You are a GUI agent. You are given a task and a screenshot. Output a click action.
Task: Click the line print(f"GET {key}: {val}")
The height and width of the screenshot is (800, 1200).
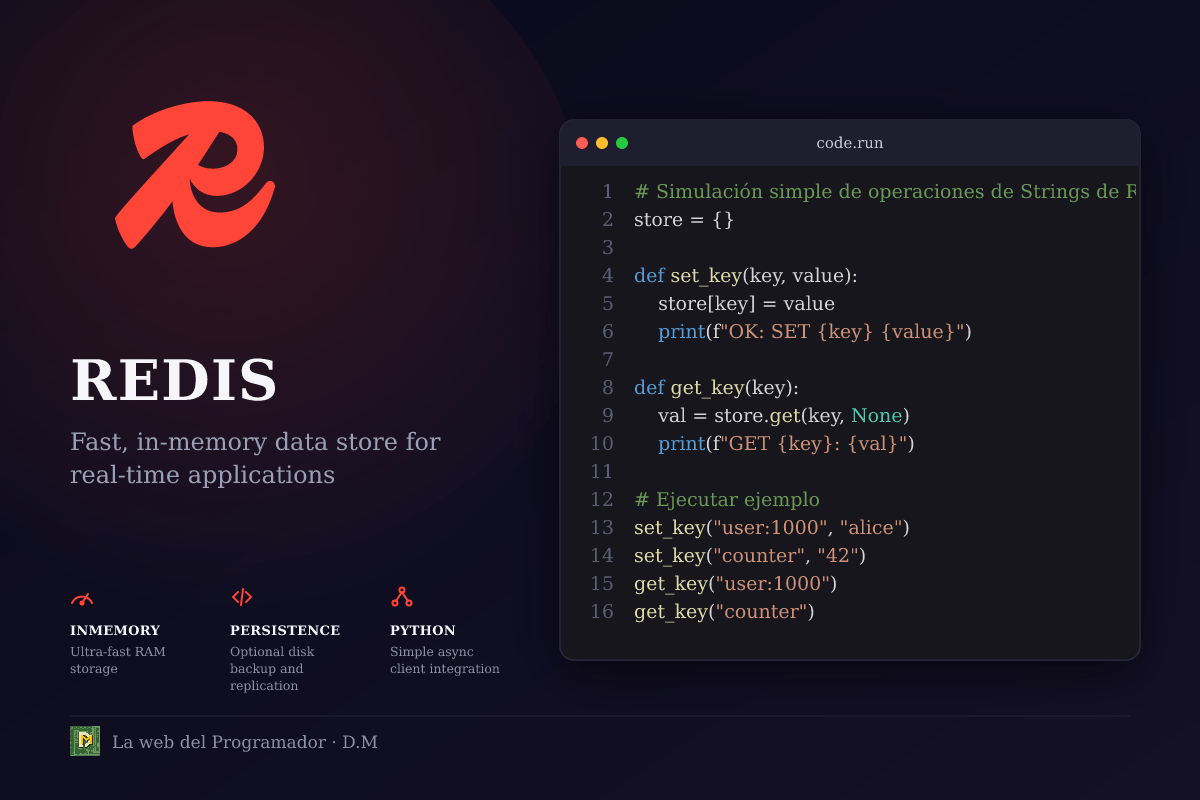pyautogui.click(x=786, y=443)
